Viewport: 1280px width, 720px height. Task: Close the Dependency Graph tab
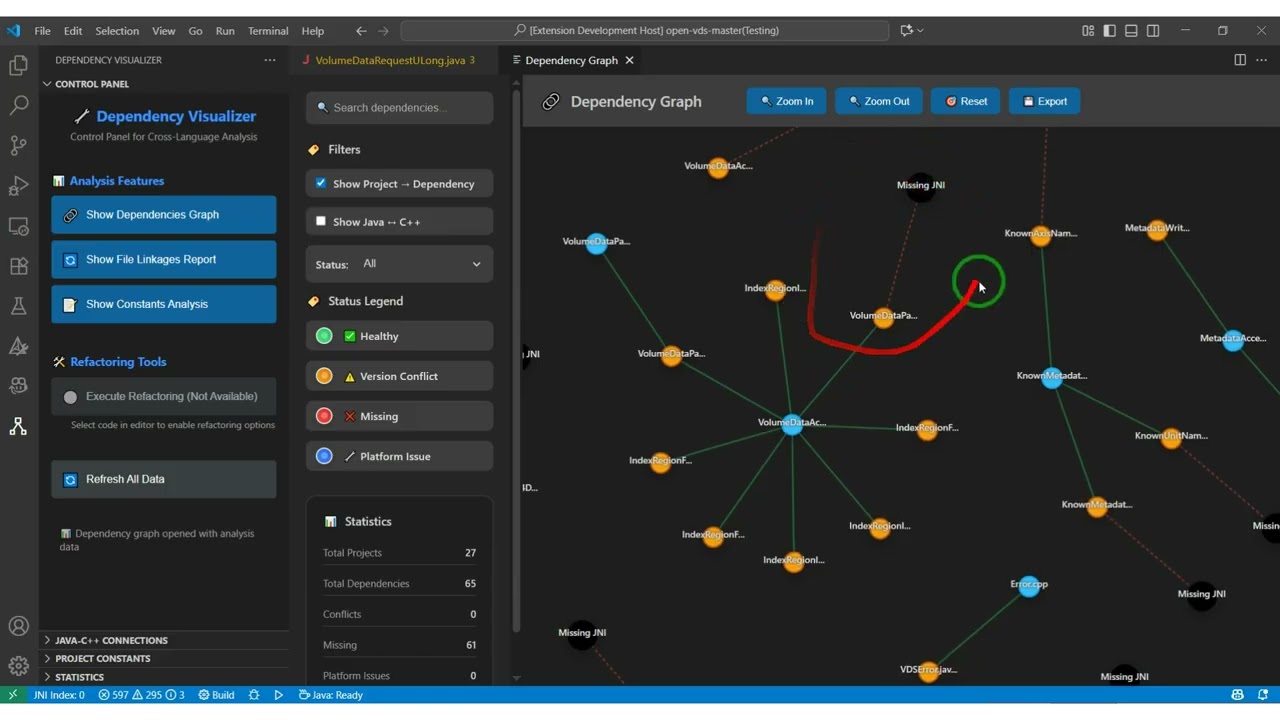(x=629, y=60)
